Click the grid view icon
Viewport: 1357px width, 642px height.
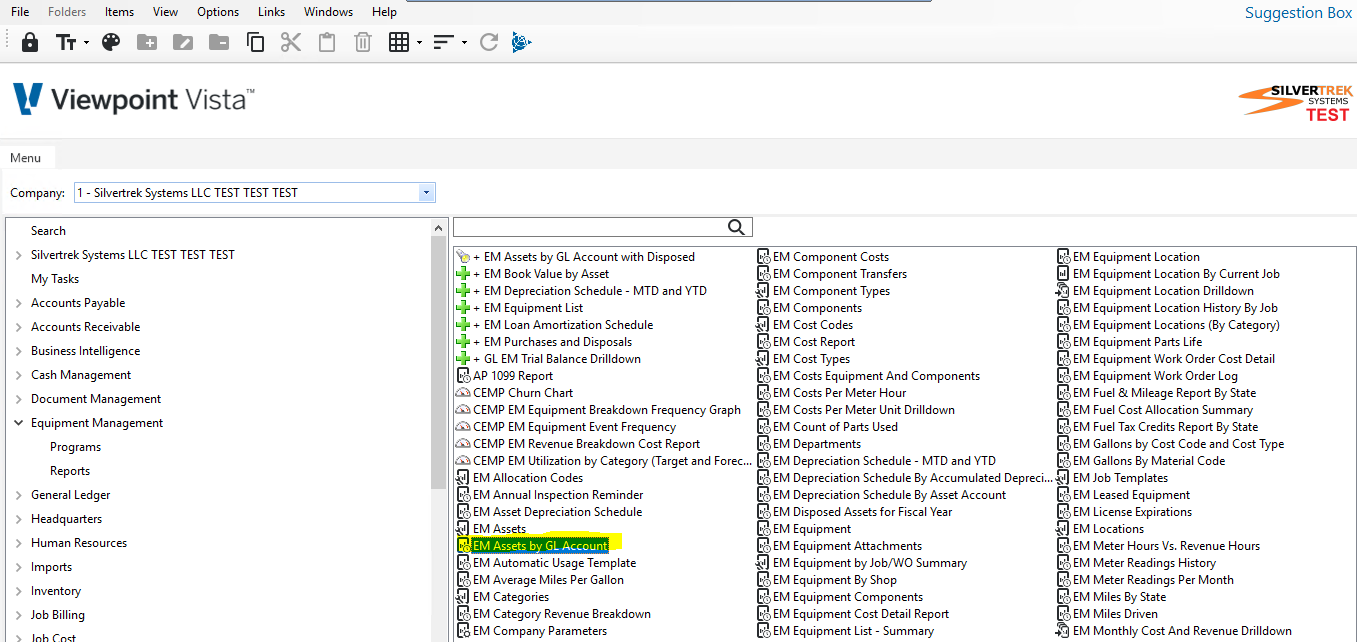coord(399,42)
